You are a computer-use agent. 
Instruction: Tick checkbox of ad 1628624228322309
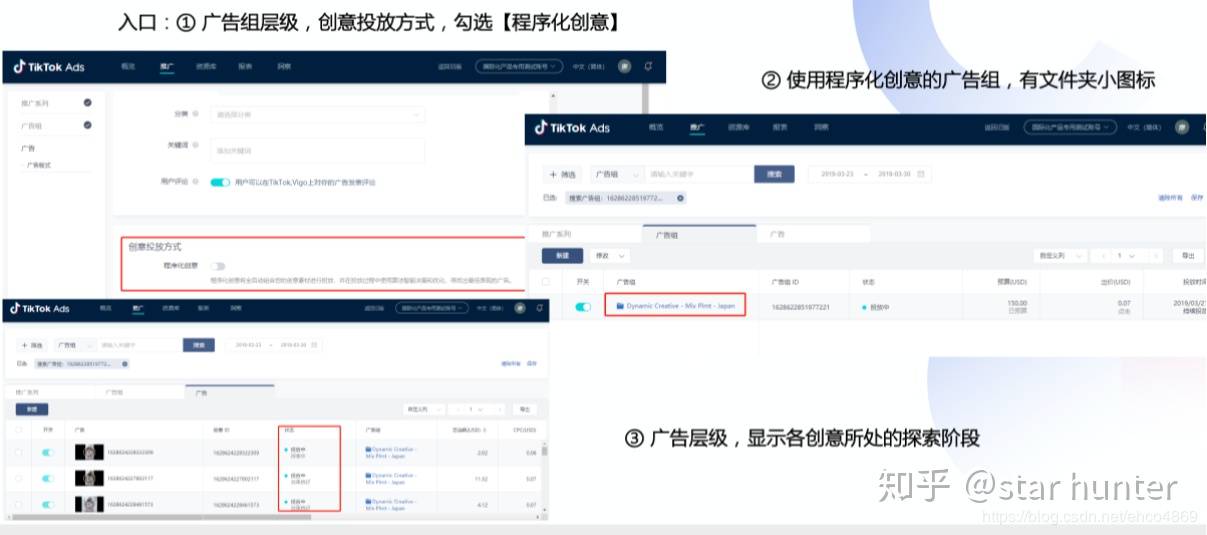click(18, 452)
